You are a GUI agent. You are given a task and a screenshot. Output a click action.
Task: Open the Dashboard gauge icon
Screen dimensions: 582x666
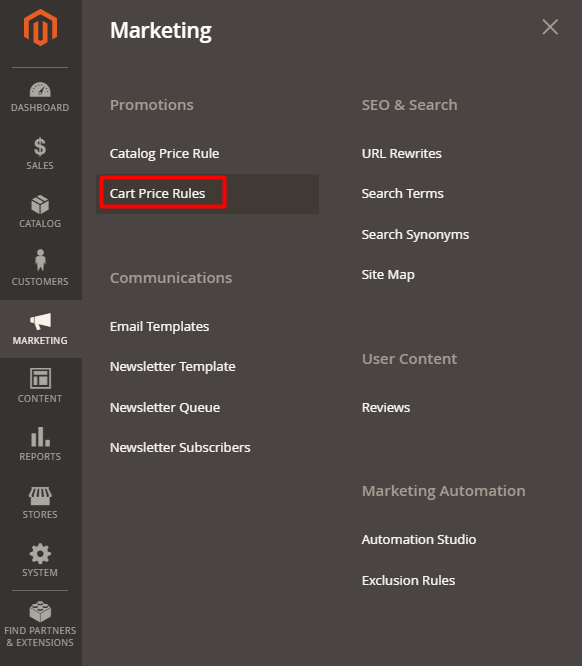click(40, 90)
